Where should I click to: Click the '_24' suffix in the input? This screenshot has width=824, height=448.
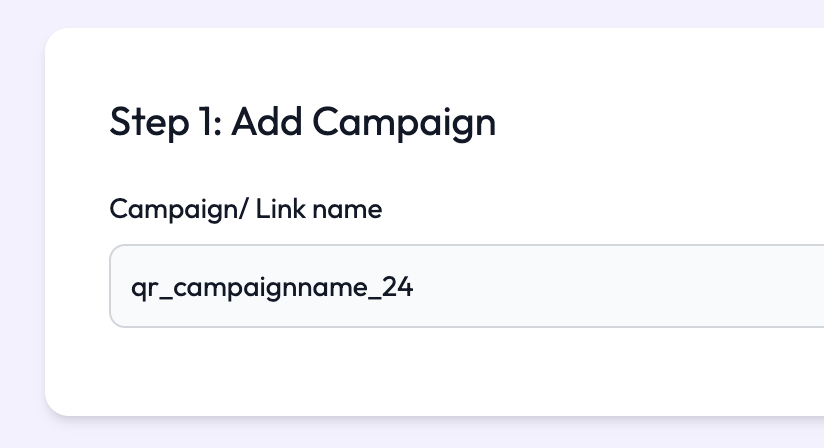(397, 288)
